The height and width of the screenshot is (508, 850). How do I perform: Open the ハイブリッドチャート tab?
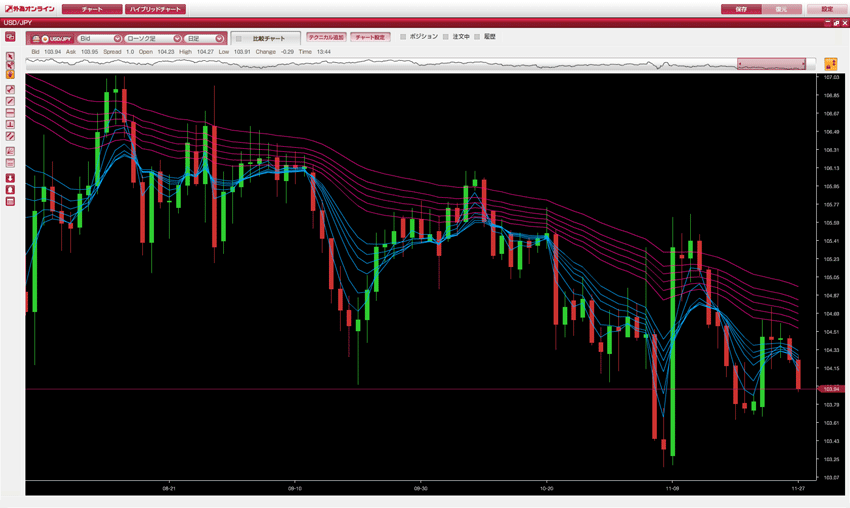tap(155, 9)
